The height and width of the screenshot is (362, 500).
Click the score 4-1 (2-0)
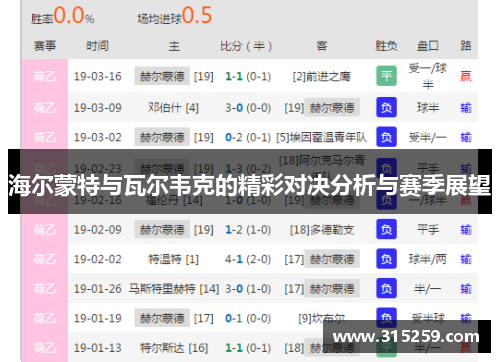click(x=248, y=259)
